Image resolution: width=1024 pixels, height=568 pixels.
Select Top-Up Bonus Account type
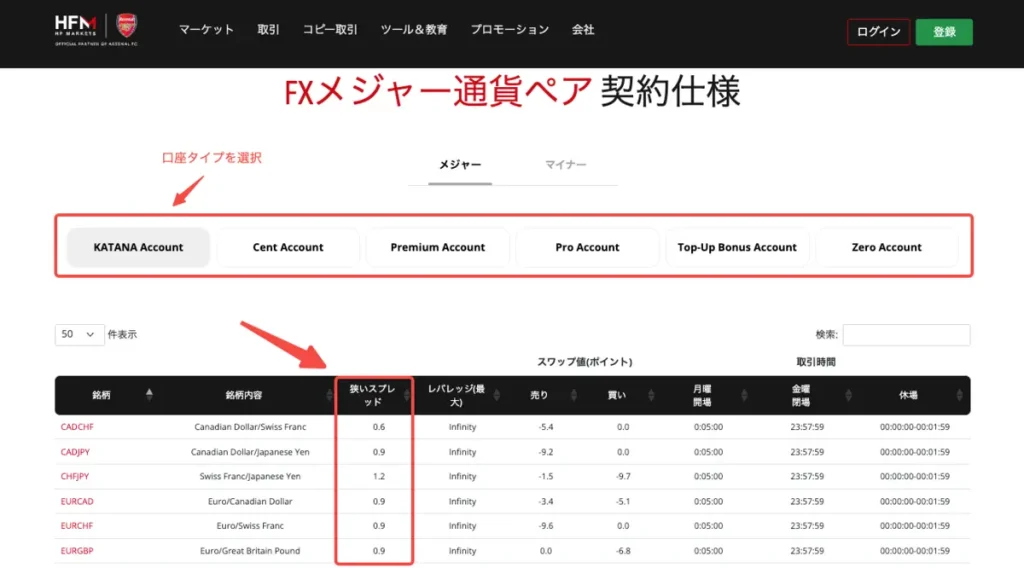[737, 247]
